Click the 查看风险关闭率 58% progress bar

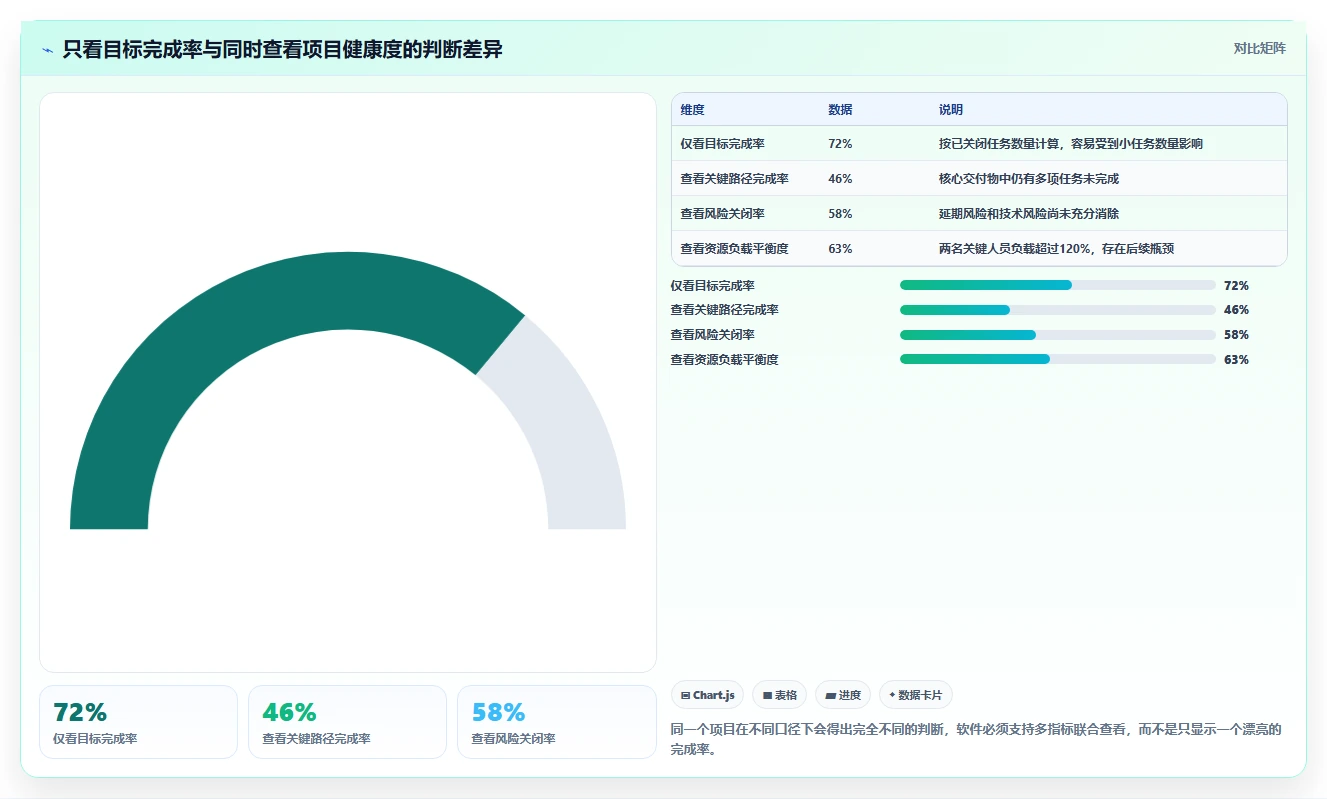[x=1058, y=335]
